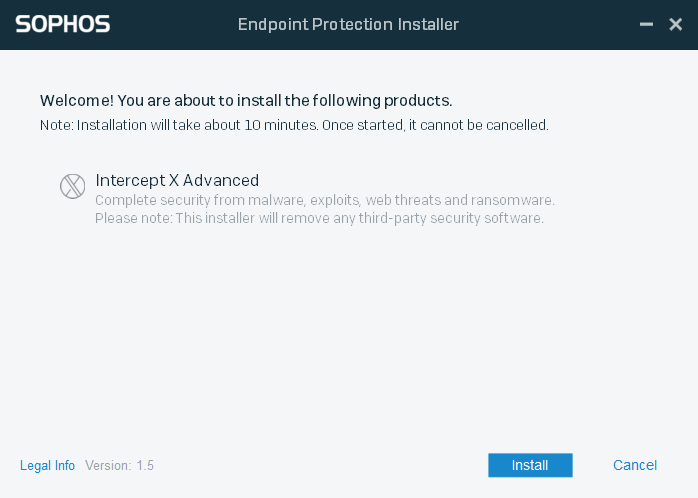The image size is (698, 498).
Task: Click the 'Complete security from malware' description line
Action: click(324, 201)
